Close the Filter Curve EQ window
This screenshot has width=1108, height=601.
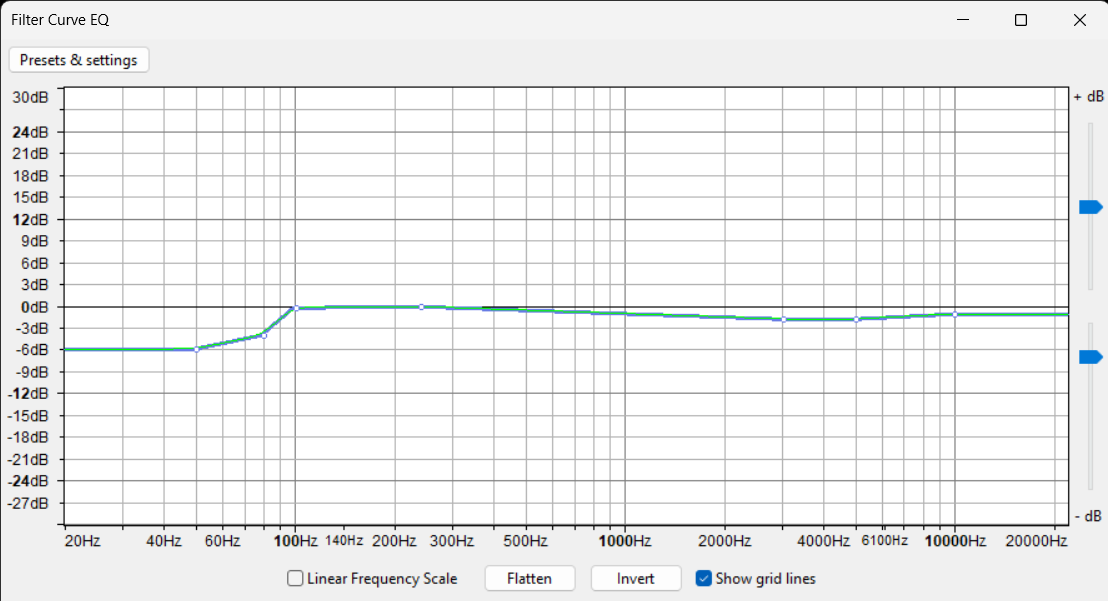pyautogui.click(x=1080, y=20)
